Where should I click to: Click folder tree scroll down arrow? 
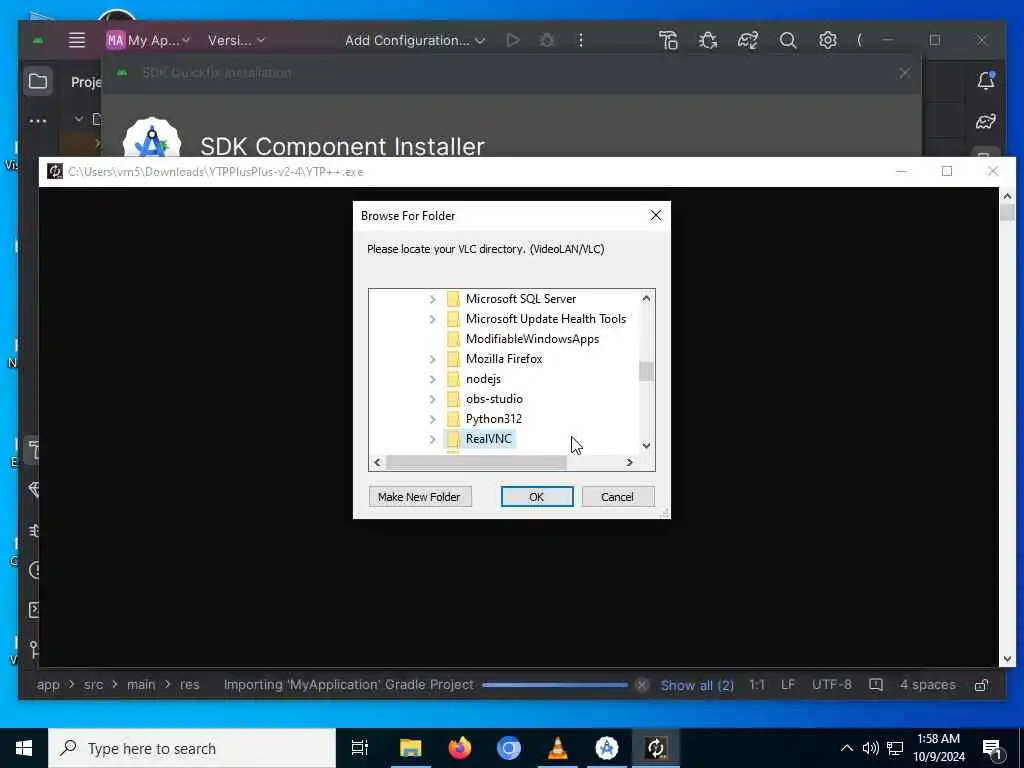[646, 445]
